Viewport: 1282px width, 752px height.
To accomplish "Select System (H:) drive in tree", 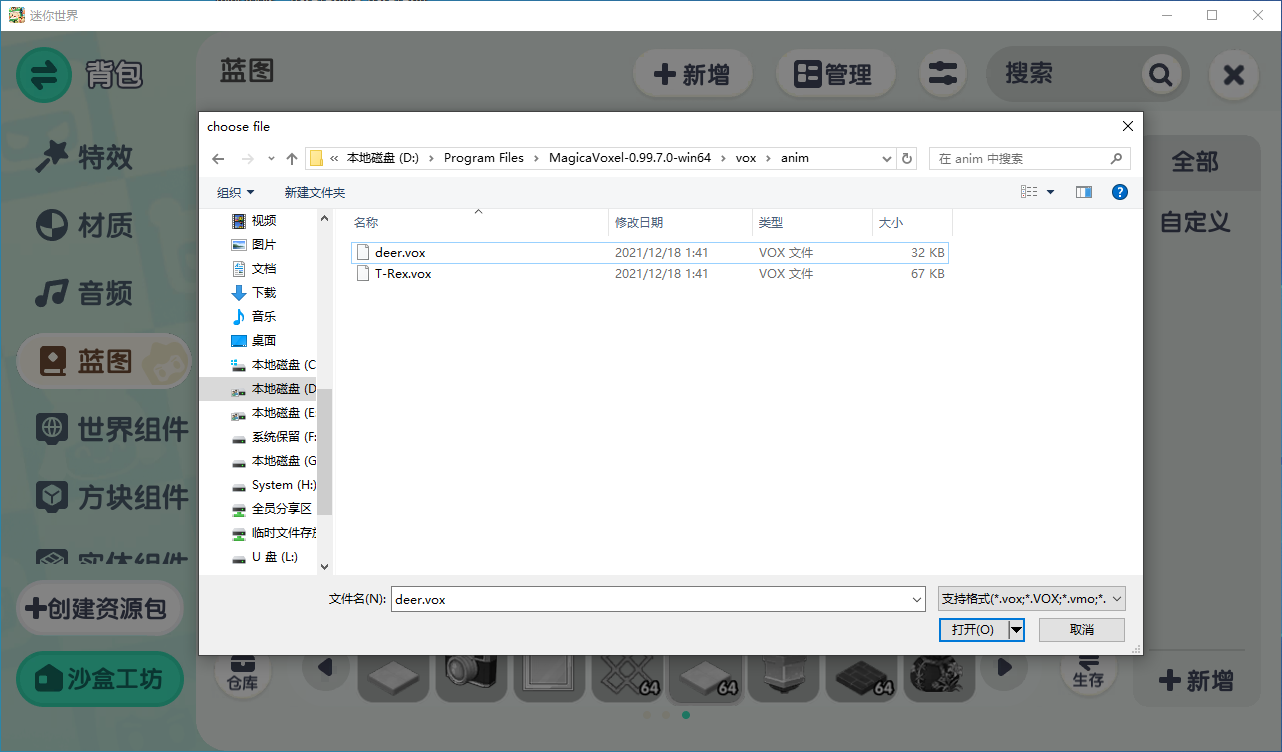I will click(x=272, y=485).
